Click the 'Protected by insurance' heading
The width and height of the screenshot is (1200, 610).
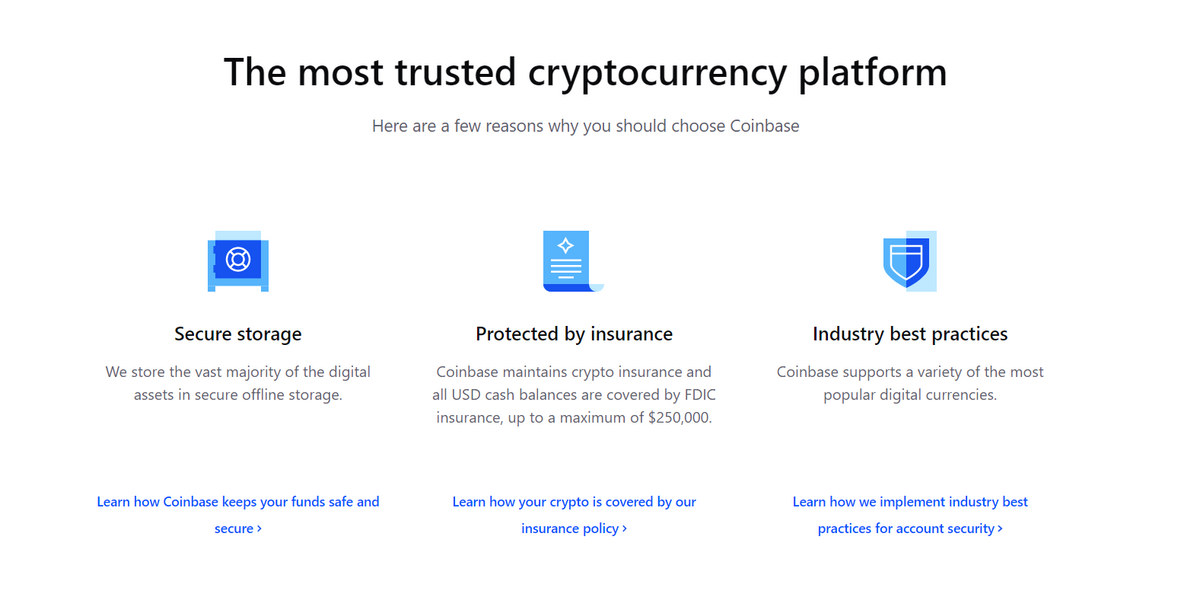click(x=574, y=334)
